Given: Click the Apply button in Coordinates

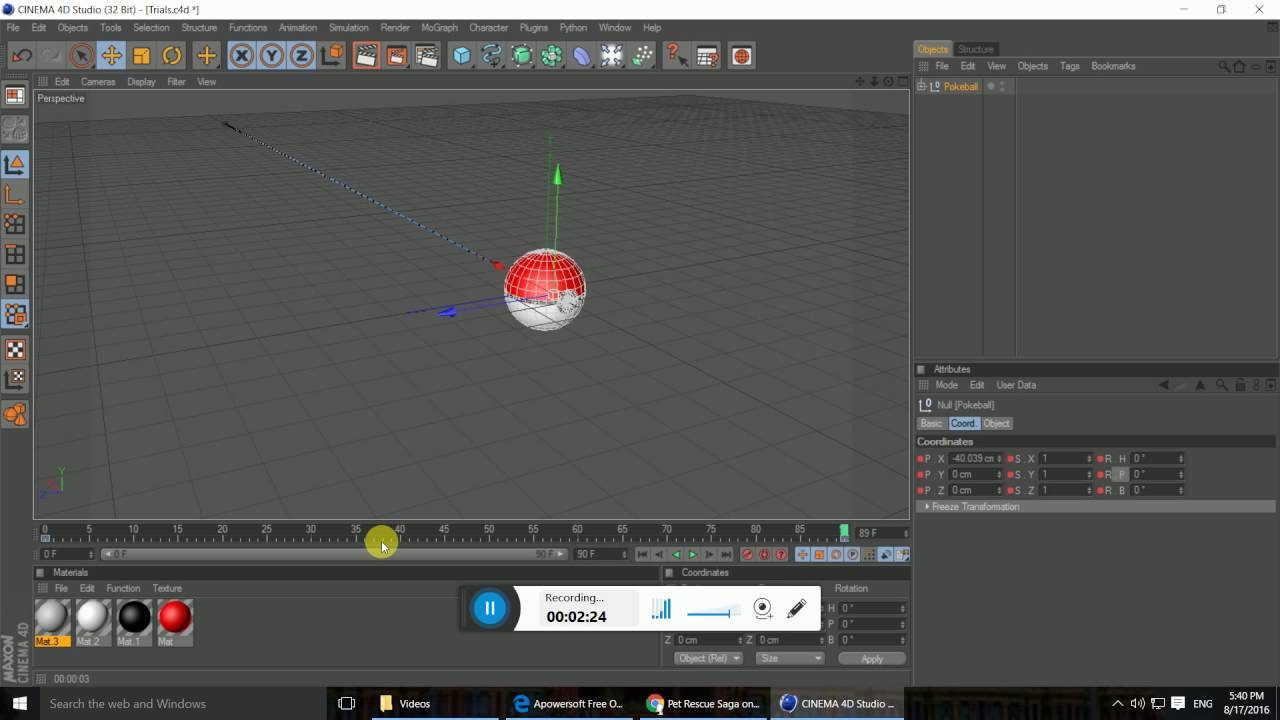Looking at the screenshot, I should click(872, 658).
